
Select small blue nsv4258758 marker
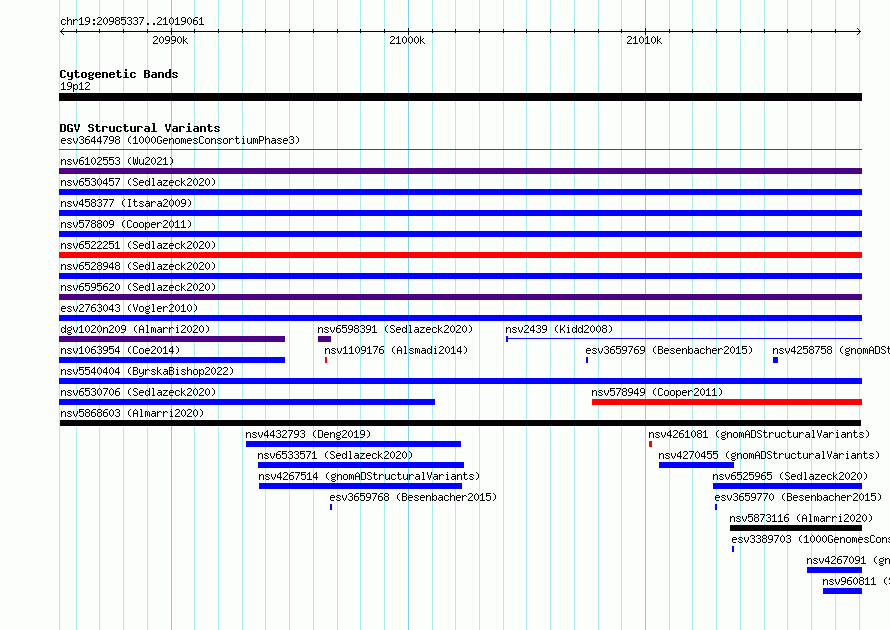tap(775, 360)
